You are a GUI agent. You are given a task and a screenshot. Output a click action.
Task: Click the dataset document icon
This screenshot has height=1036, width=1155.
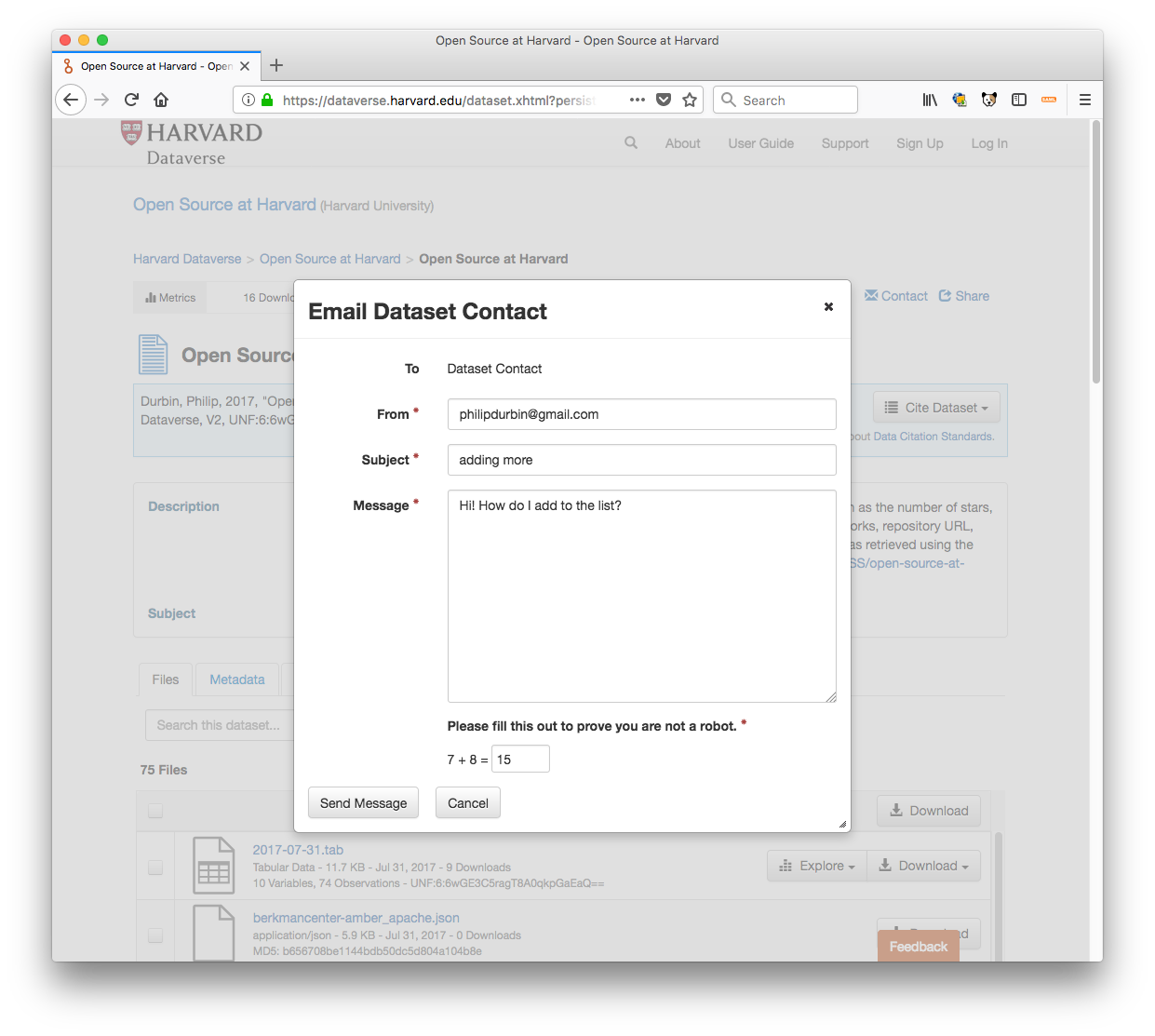[154, 355]
